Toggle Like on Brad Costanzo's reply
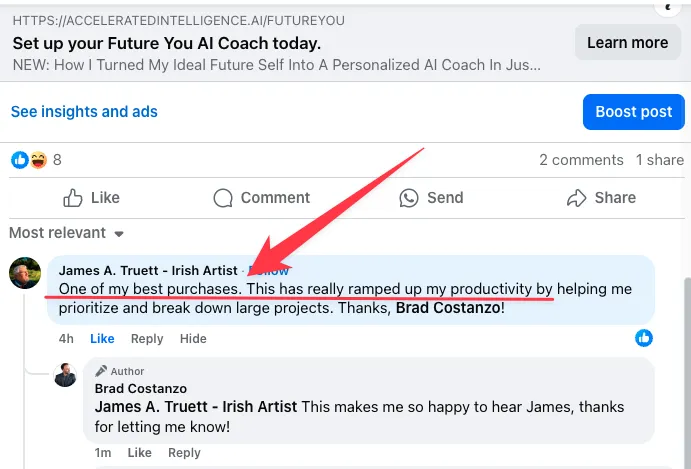Viewport: 691px width, 469px height. point(140,453)
